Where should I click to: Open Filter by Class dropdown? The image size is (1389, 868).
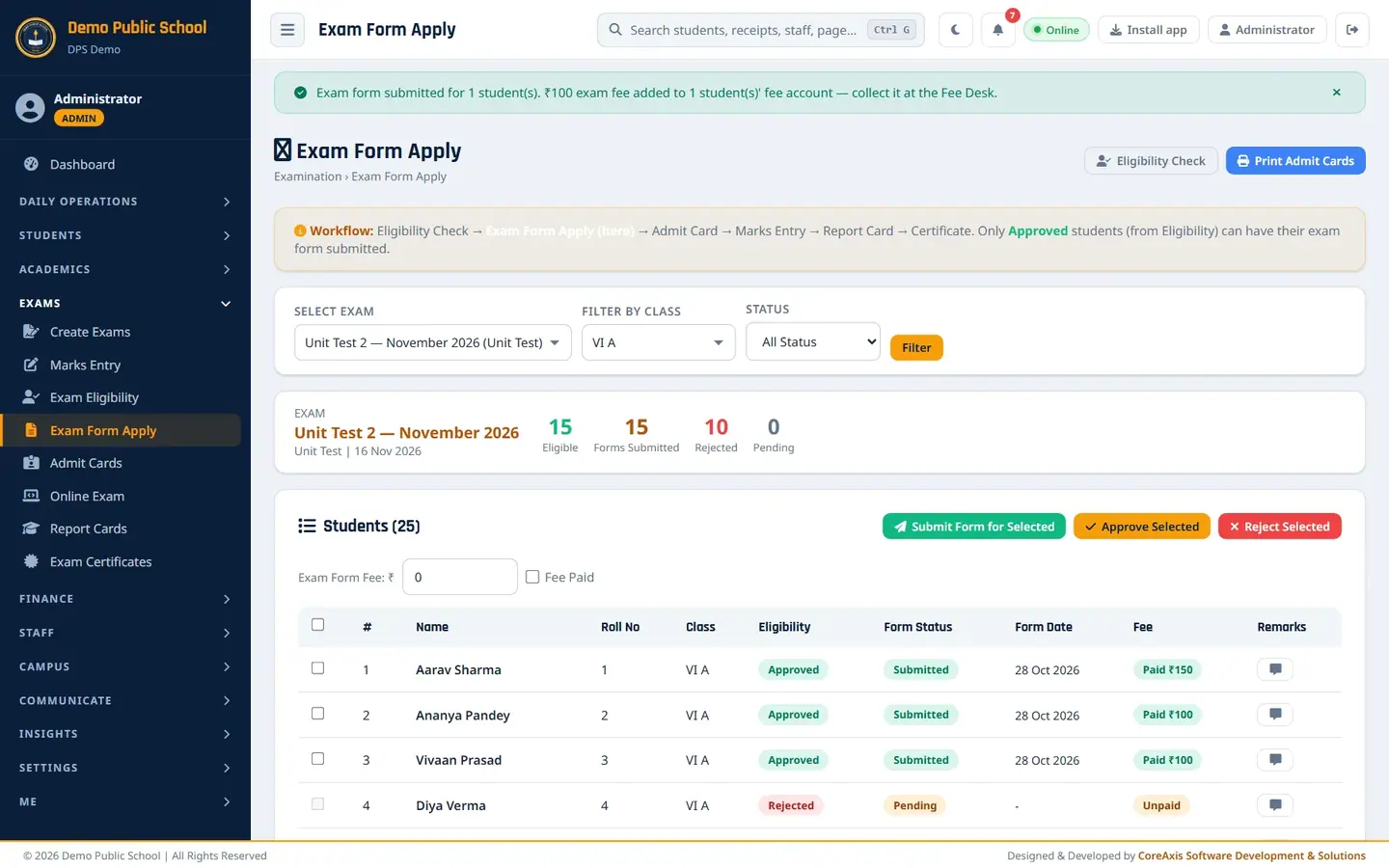tap(659, 342)
